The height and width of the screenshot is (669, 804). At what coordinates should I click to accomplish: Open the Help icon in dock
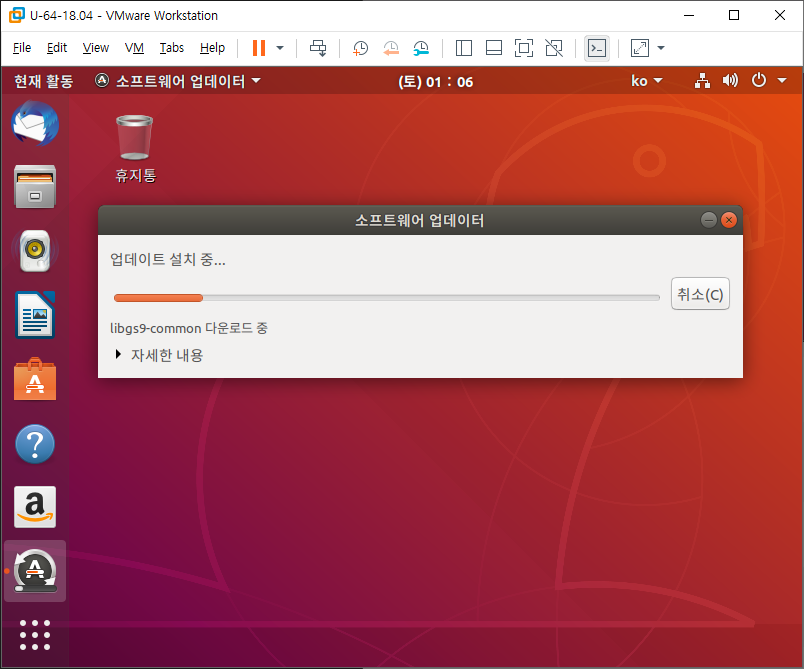35,444
